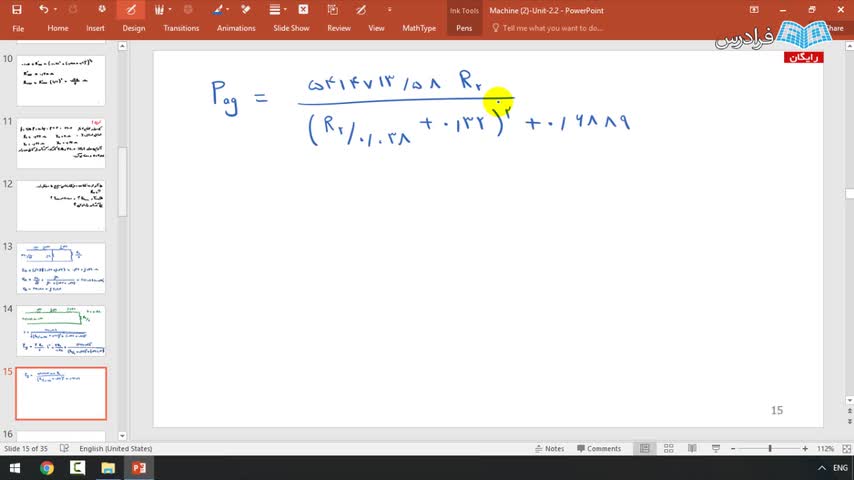Select the ink Draw pen tool
This screenshot has width=854, height=480.
tap(131, 9)
